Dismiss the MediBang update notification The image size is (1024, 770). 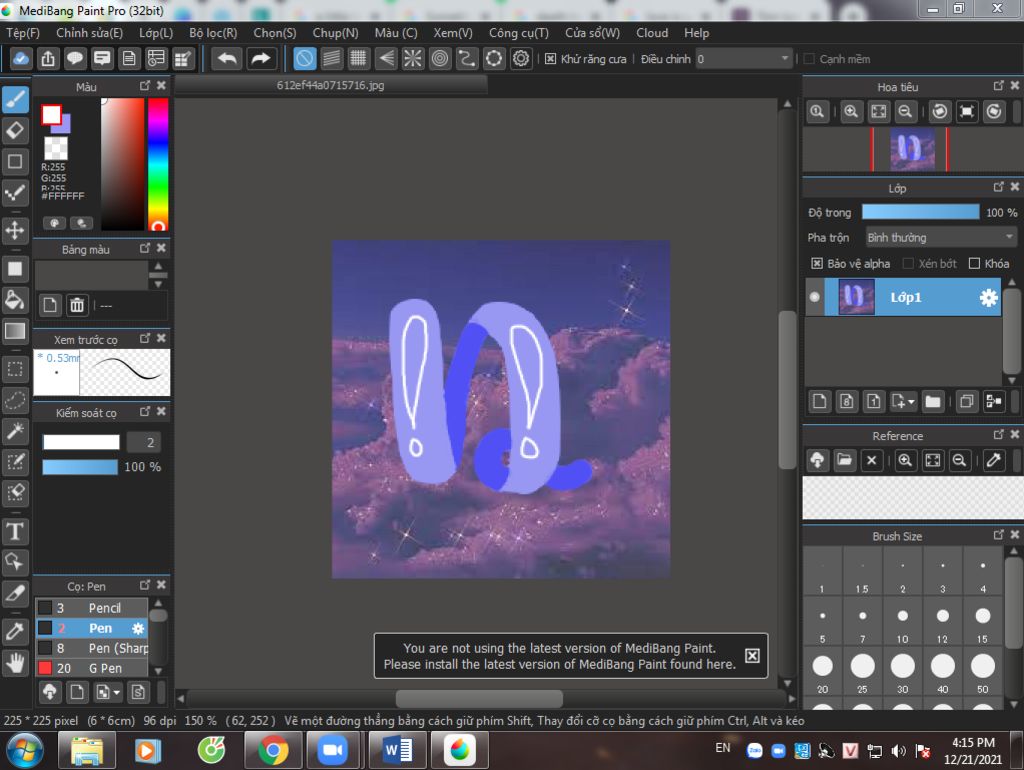[752, 656]
